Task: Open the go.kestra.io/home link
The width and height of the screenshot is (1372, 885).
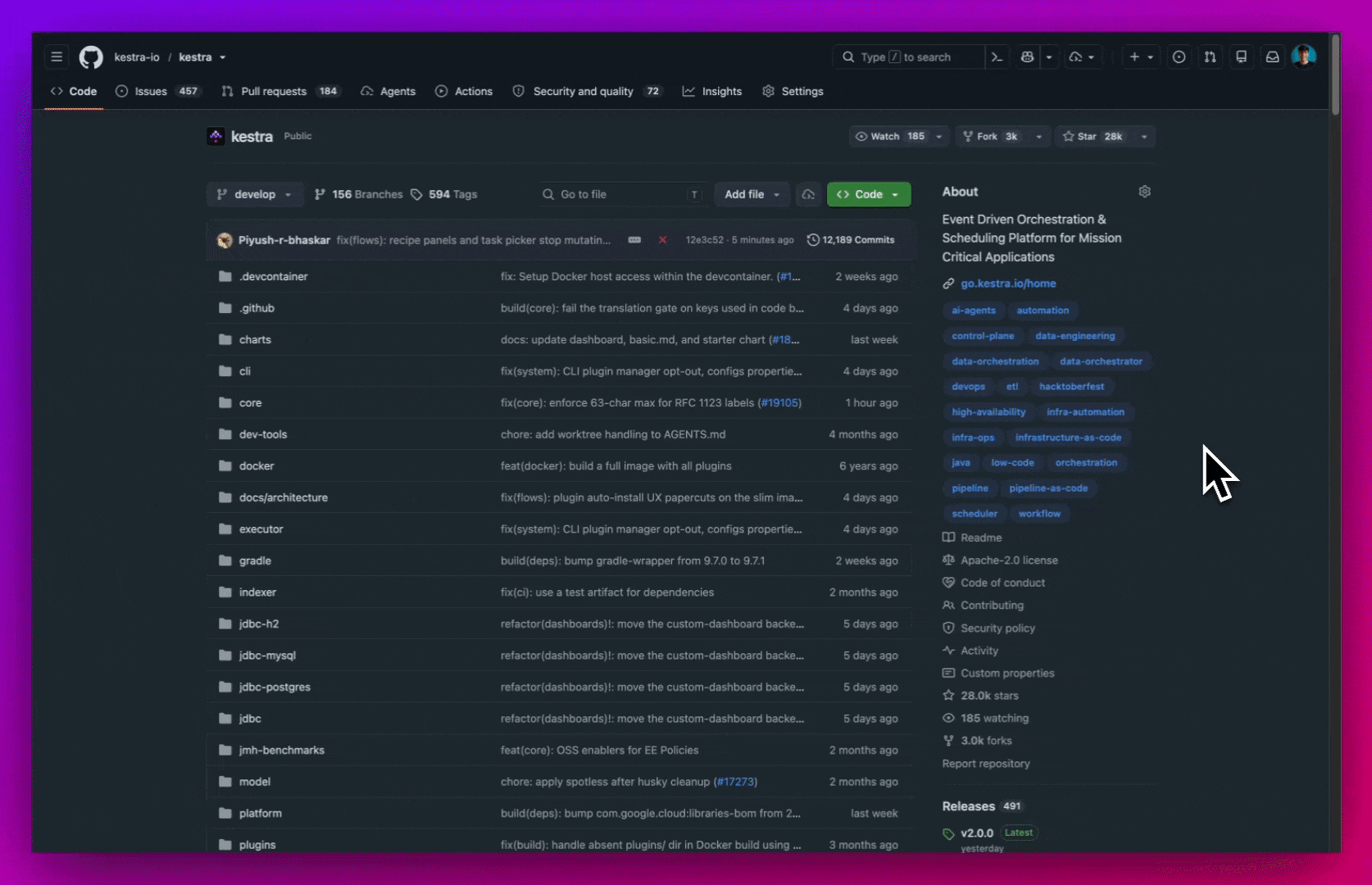Action: (1008, 284)
